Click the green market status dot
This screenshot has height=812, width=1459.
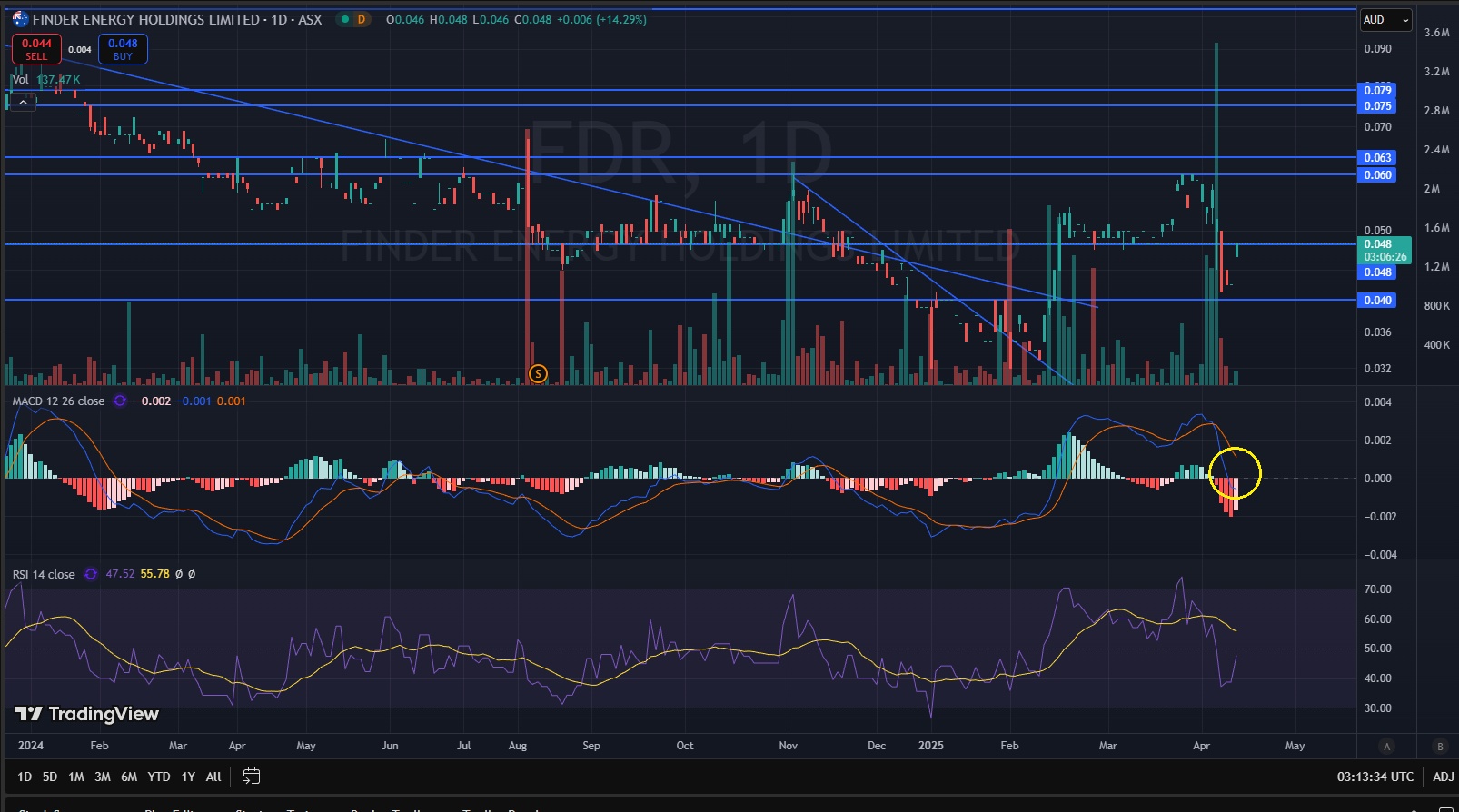coord(344,19)
